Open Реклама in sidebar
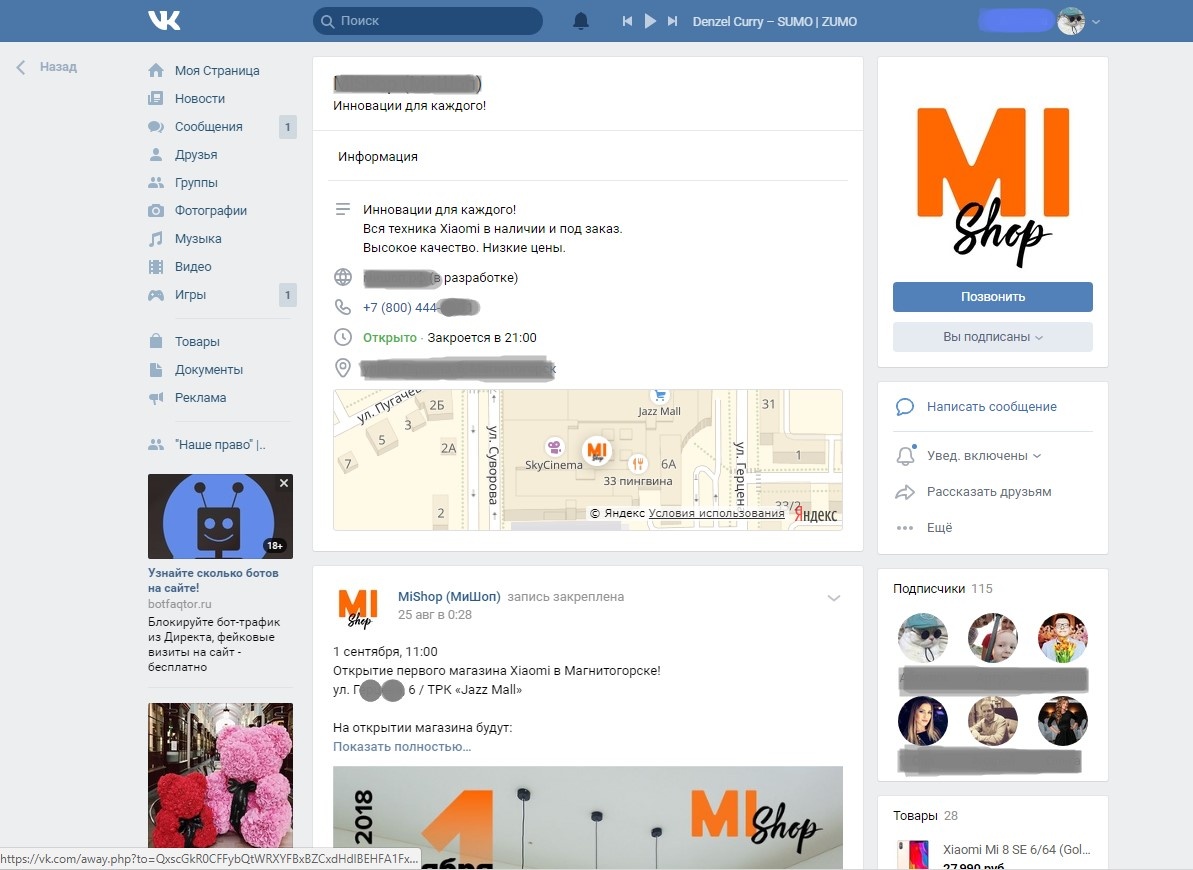Viewport: 1193px width, 870px height. [x=200, y=398]
